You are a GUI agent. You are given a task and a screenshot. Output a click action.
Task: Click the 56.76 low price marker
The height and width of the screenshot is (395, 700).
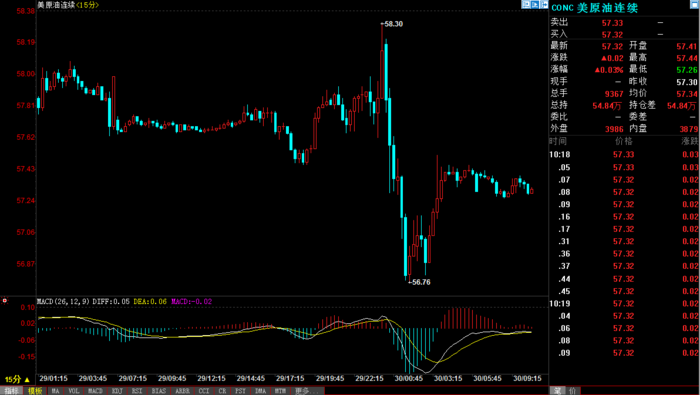(x=421, y=282)
